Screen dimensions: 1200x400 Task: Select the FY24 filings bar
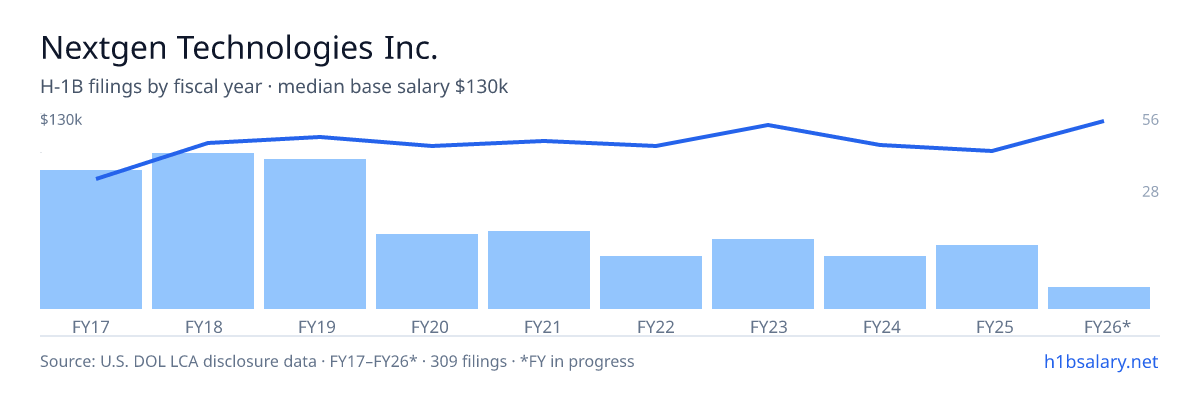(875, 282)
